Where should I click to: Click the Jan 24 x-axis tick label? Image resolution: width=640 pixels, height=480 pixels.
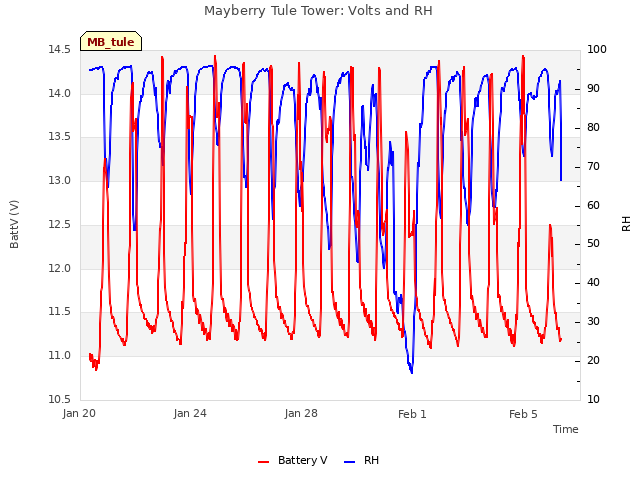190,413
